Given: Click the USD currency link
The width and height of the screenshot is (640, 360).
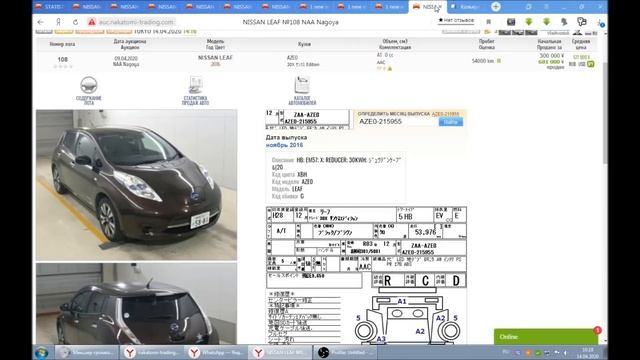Looking at the screenshot, I should 582,64.
